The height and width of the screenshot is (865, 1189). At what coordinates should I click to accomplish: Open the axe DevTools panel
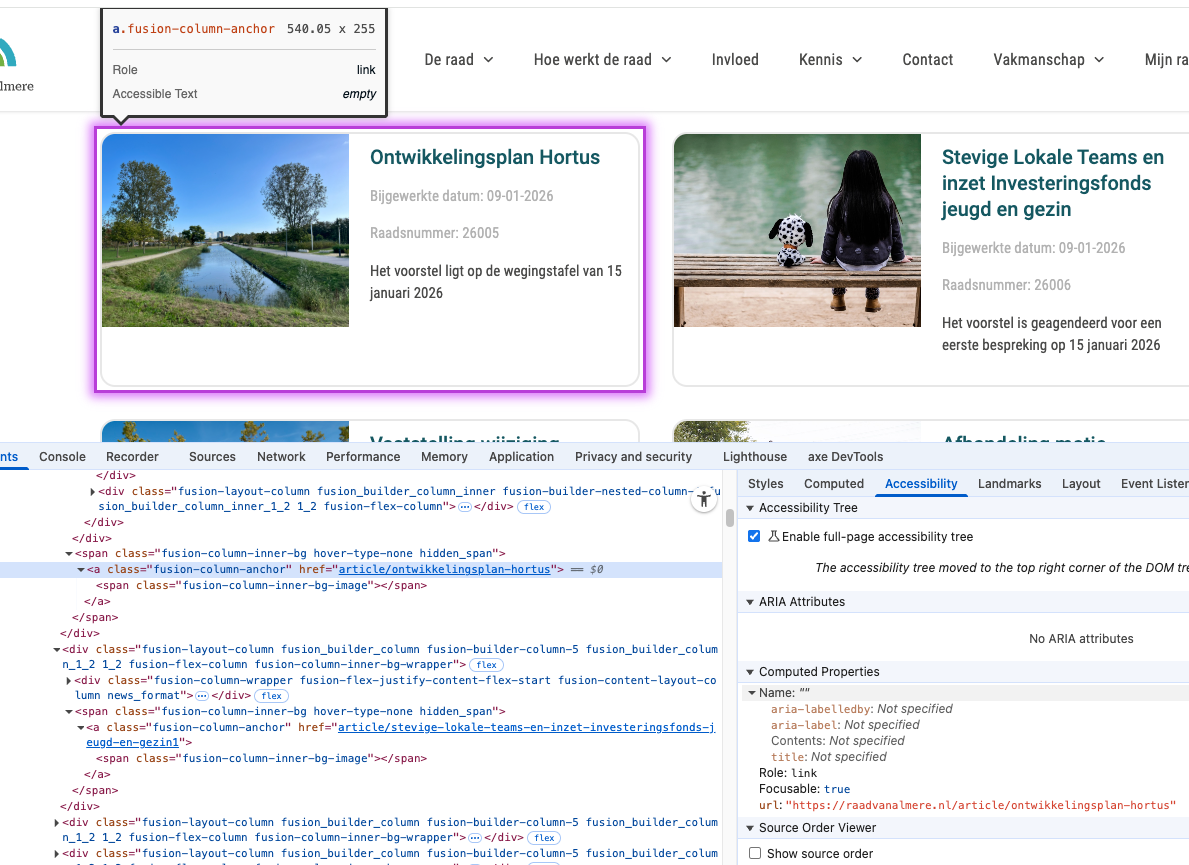845,456
